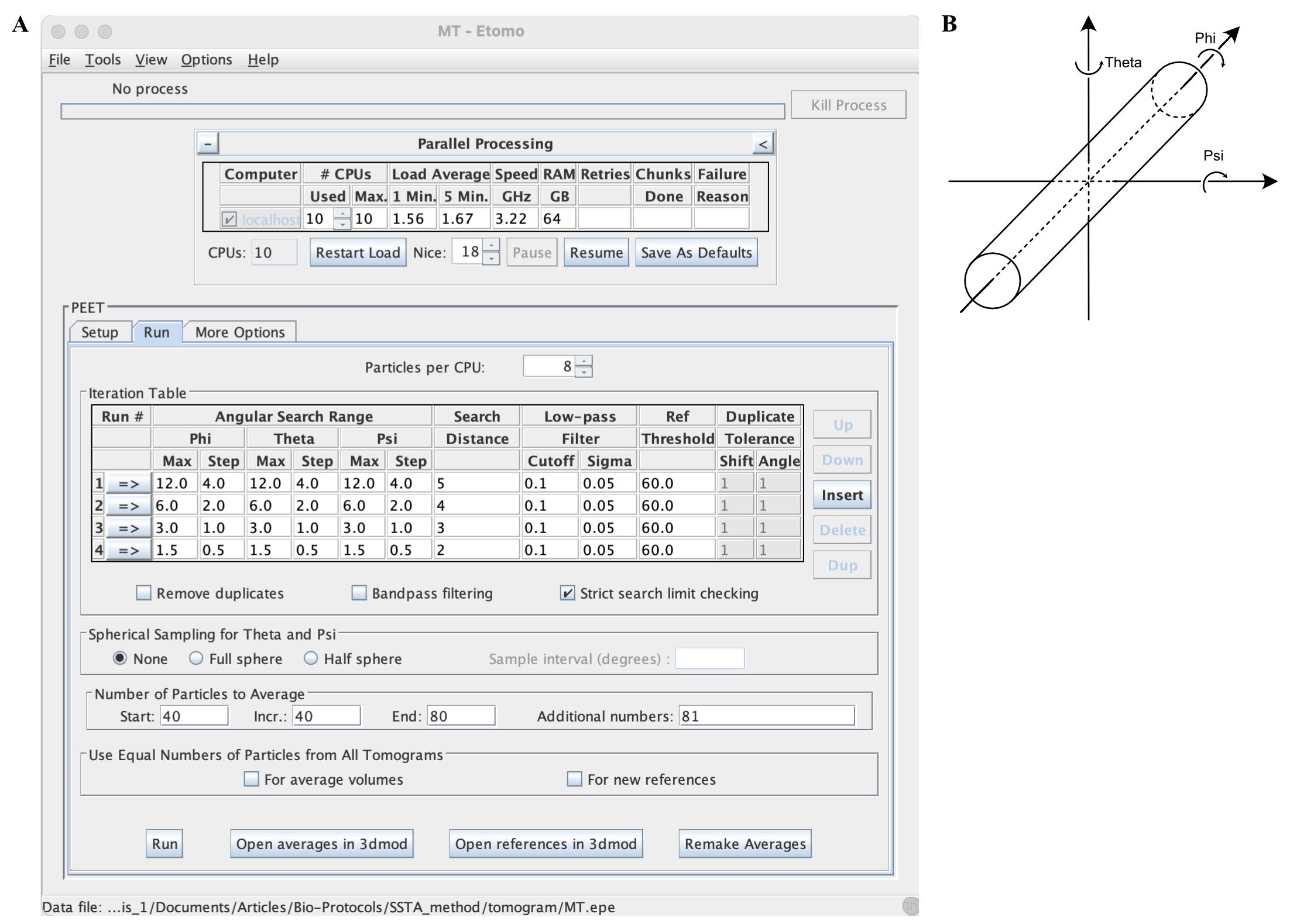This screenshot has height=924, width=1290.
Task: Switch to the More Options tab
Action: [x=240, y=332]
